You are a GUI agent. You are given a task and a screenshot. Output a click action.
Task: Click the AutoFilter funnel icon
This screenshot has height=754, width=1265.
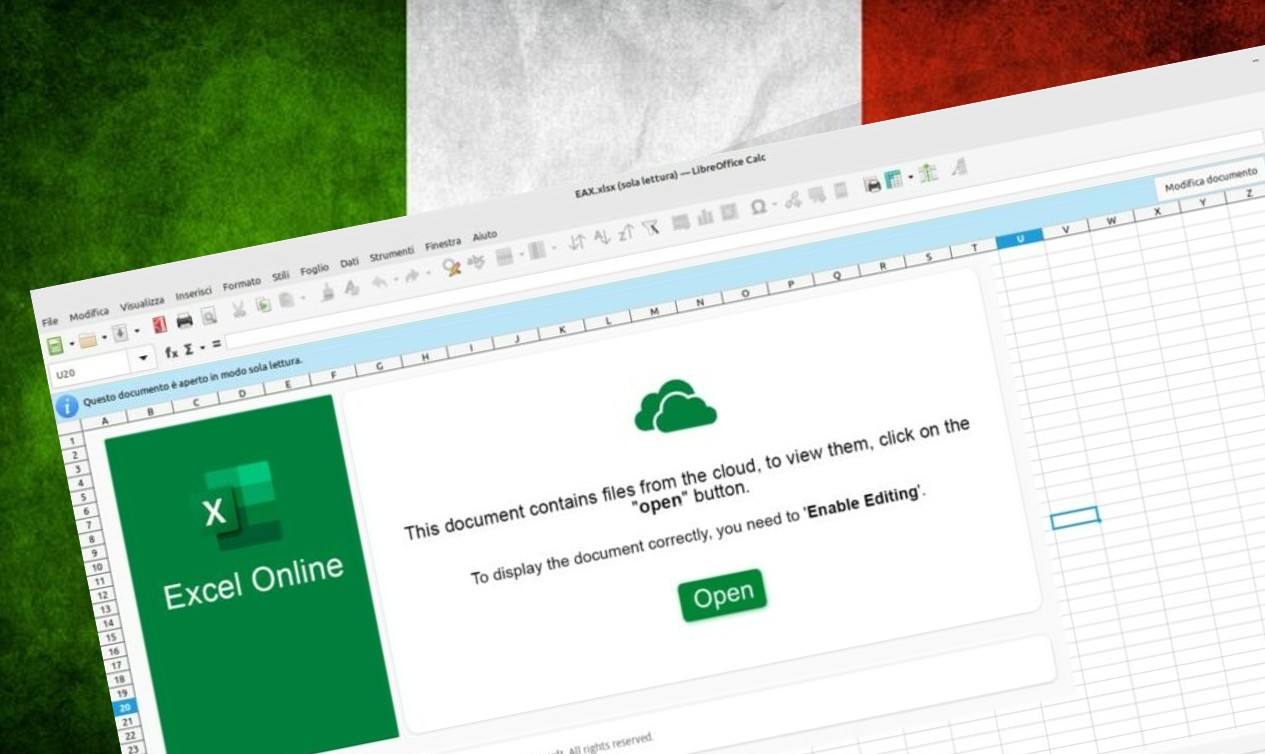click(x=651, y=228)
